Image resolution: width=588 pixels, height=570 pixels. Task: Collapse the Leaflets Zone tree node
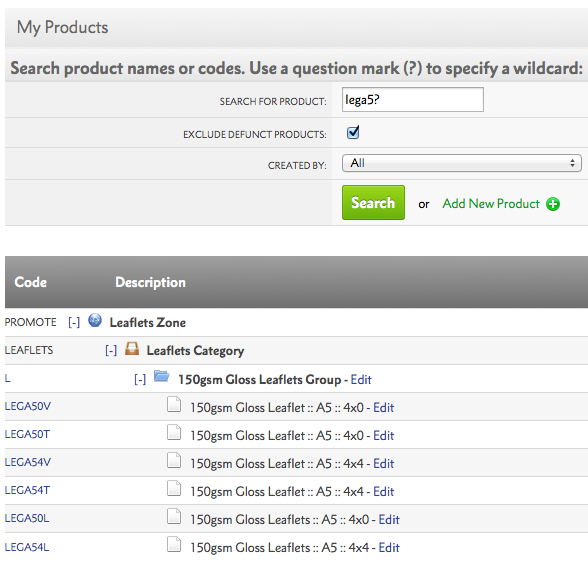(x=74, y=322)
